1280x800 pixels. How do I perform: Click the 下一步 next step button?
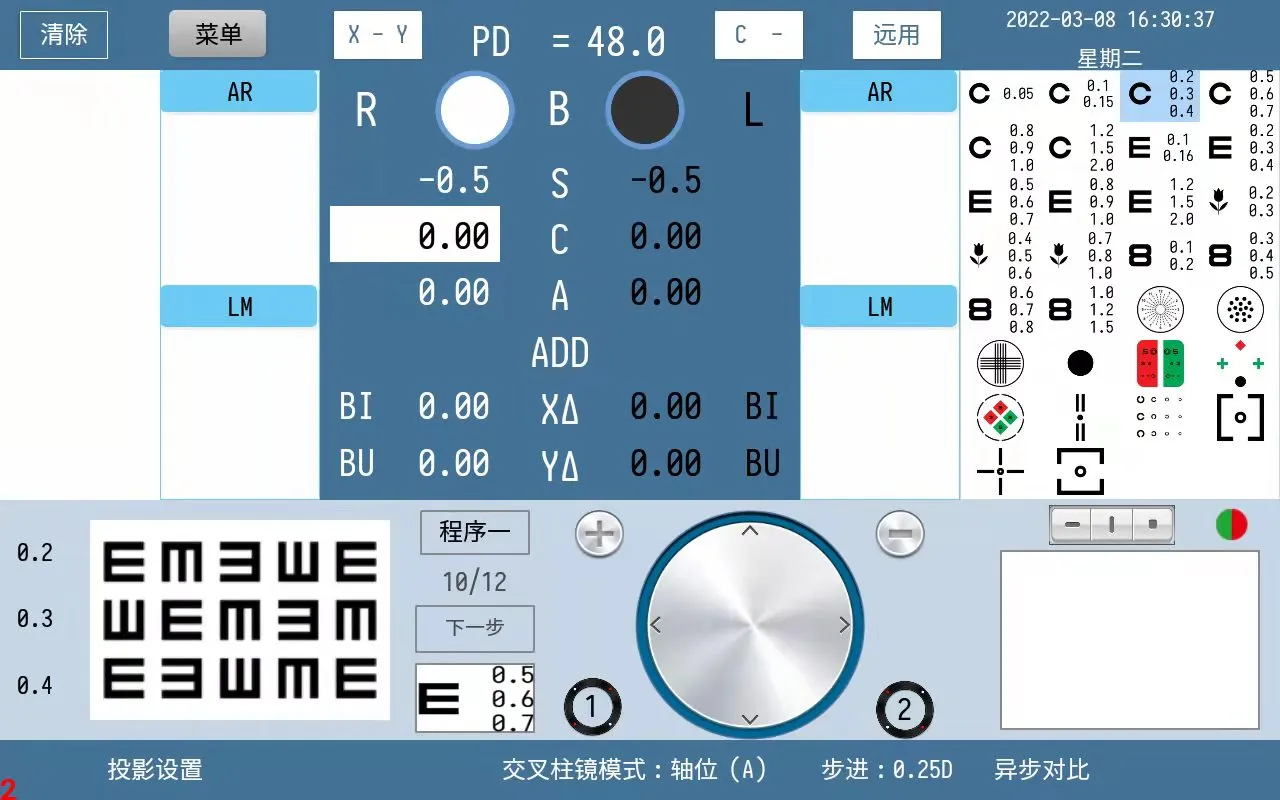point(475,628)
